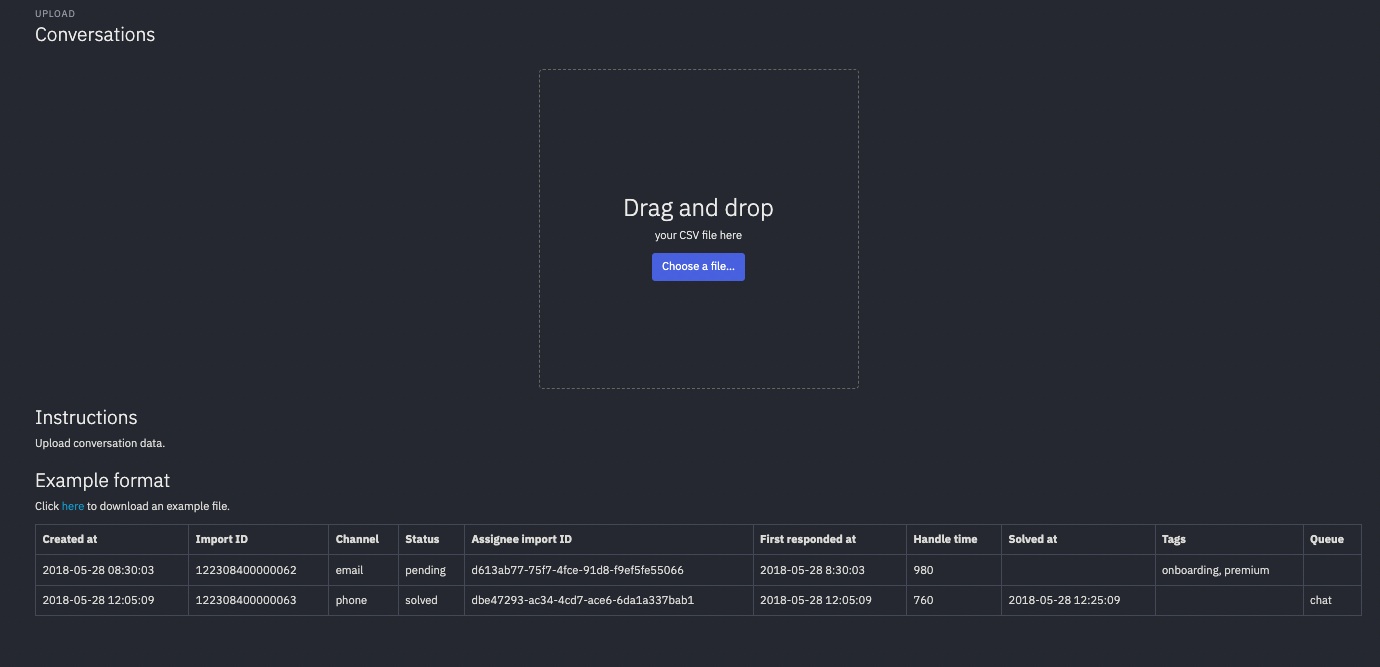Click the First responded at column header
The width and height of the screenshot is (1380, 667).
(830, 540)
